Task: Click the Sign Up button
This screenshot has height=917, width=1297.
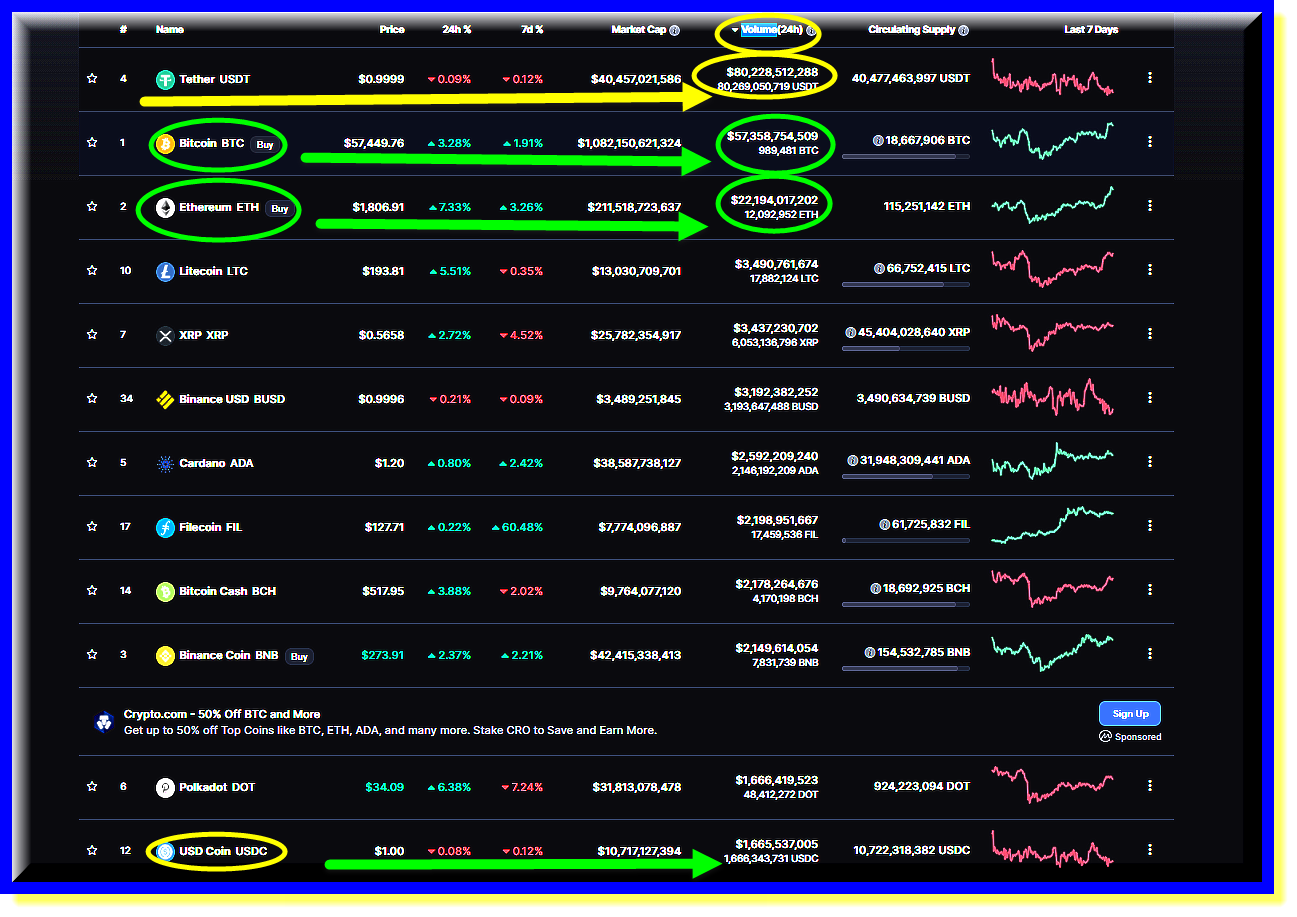Action: 1130,713
